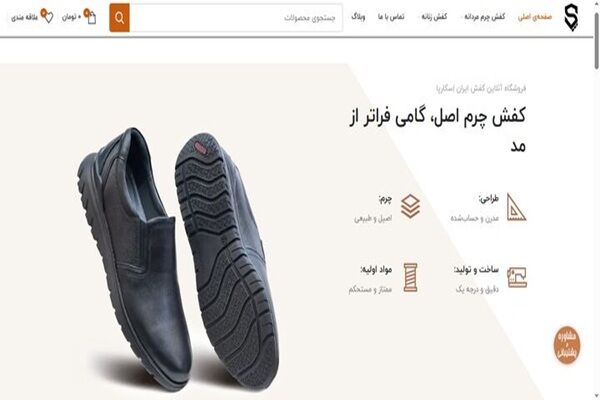This screenshot has width=600, height=400.
Task: Open the تماس با ما page
Action: [391, 17]
